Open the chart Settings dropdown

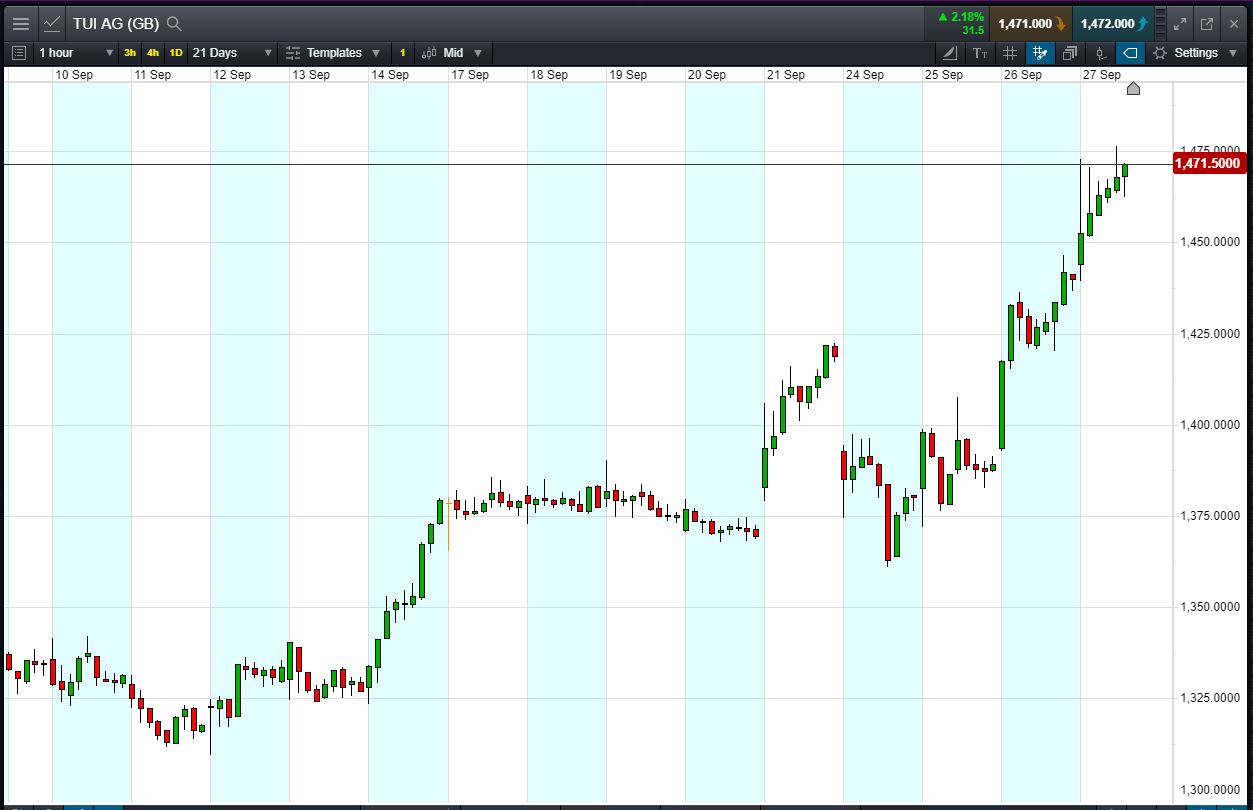pos(1194,52)
